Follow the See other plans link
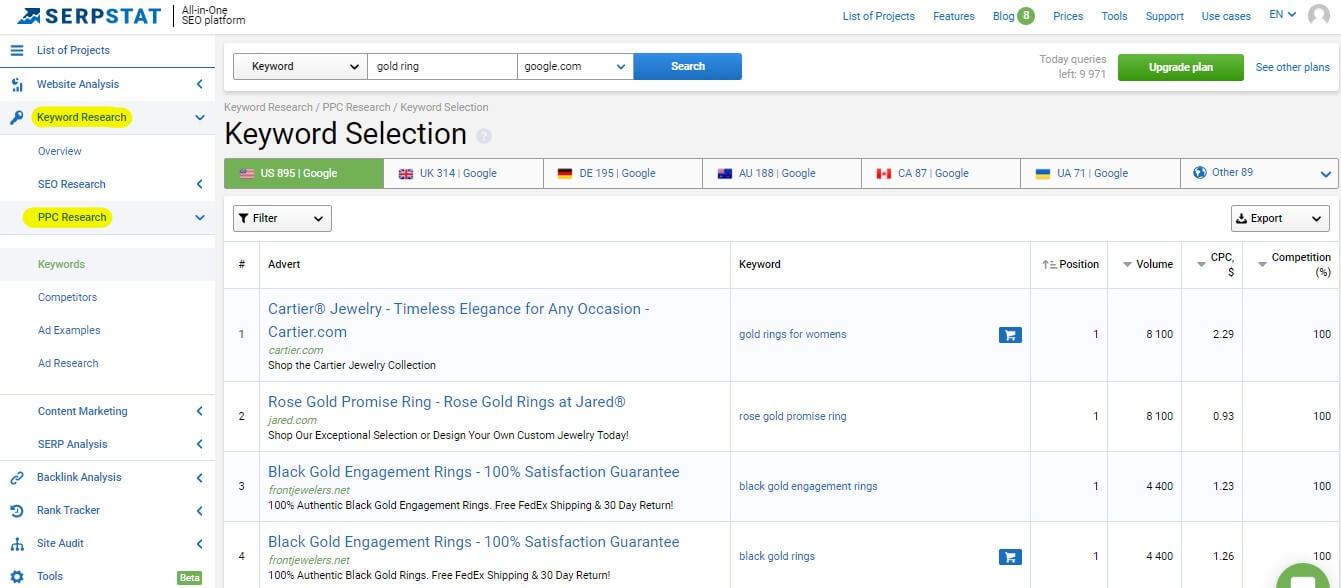The image size is (1341, 588). (1293, 67)
